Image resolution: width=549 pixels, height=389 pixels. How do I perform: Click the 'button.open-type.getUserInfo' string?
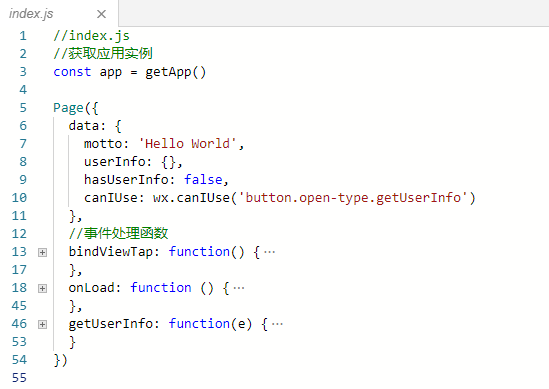point(353,198)
